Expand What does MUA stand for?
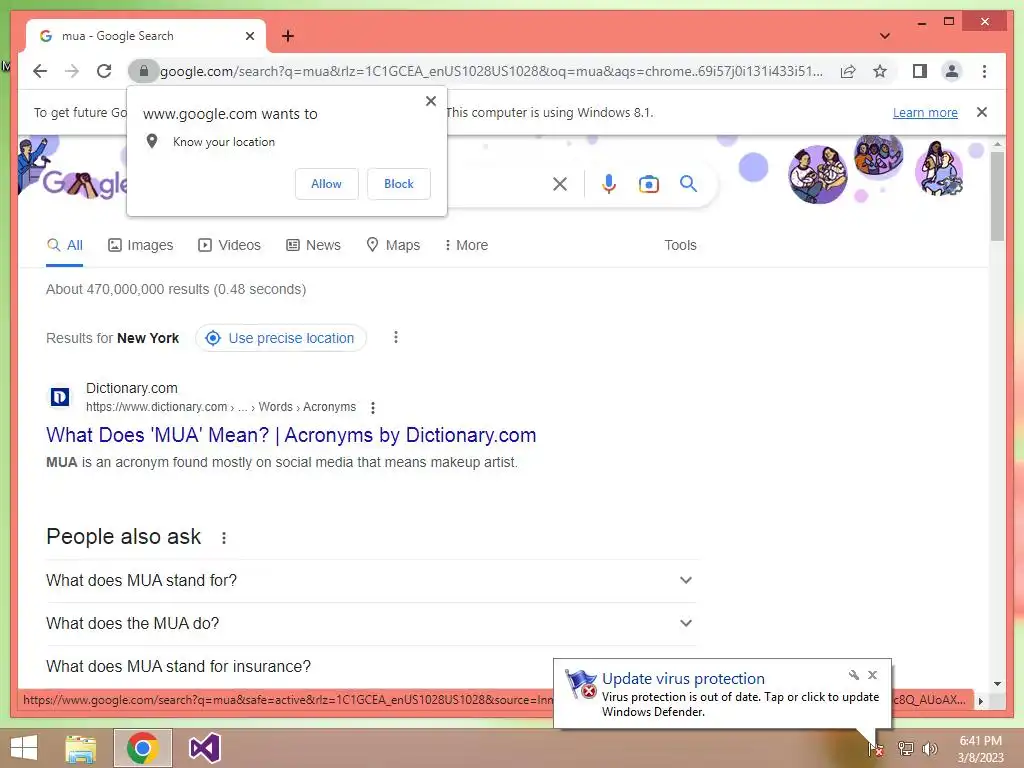Viewport: 1024px width, 768px height. [370, 580]
